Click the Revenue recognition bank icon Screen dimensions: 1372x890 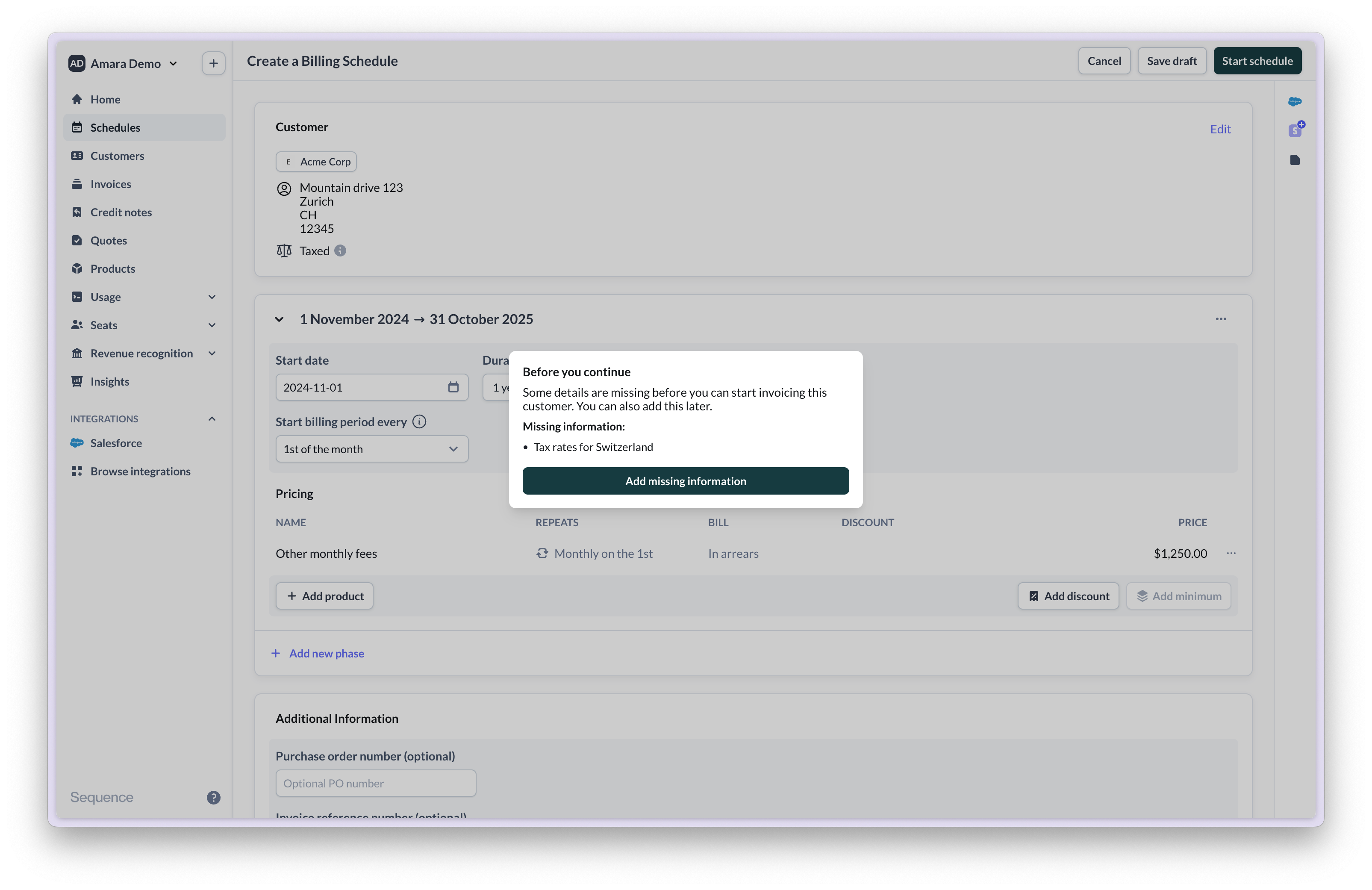pyautogui.click(x=77, y=354)
